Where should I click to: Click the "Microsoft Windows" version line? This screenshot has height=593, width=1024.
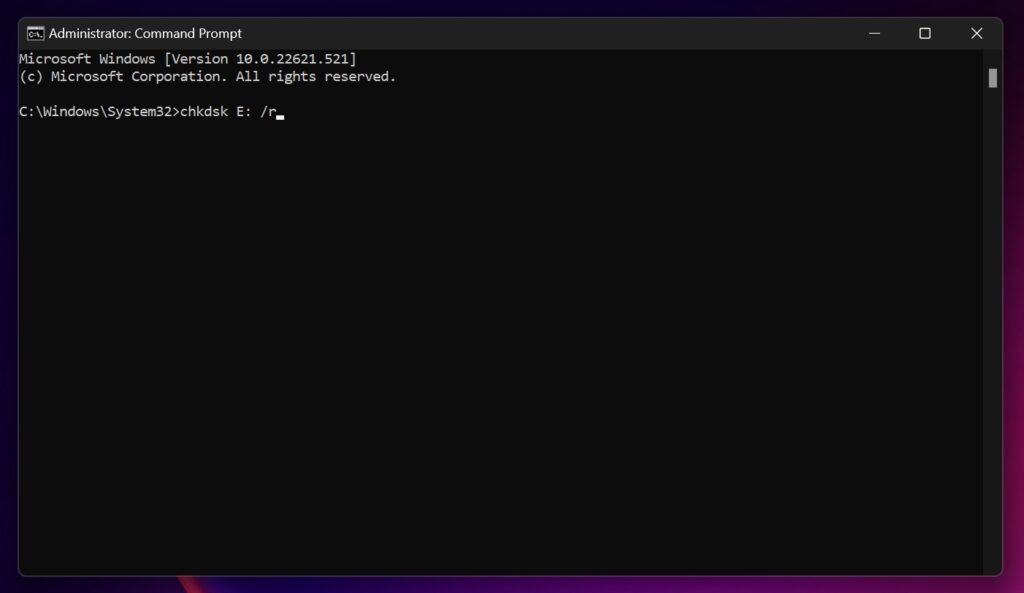click(x=87, y=59)
